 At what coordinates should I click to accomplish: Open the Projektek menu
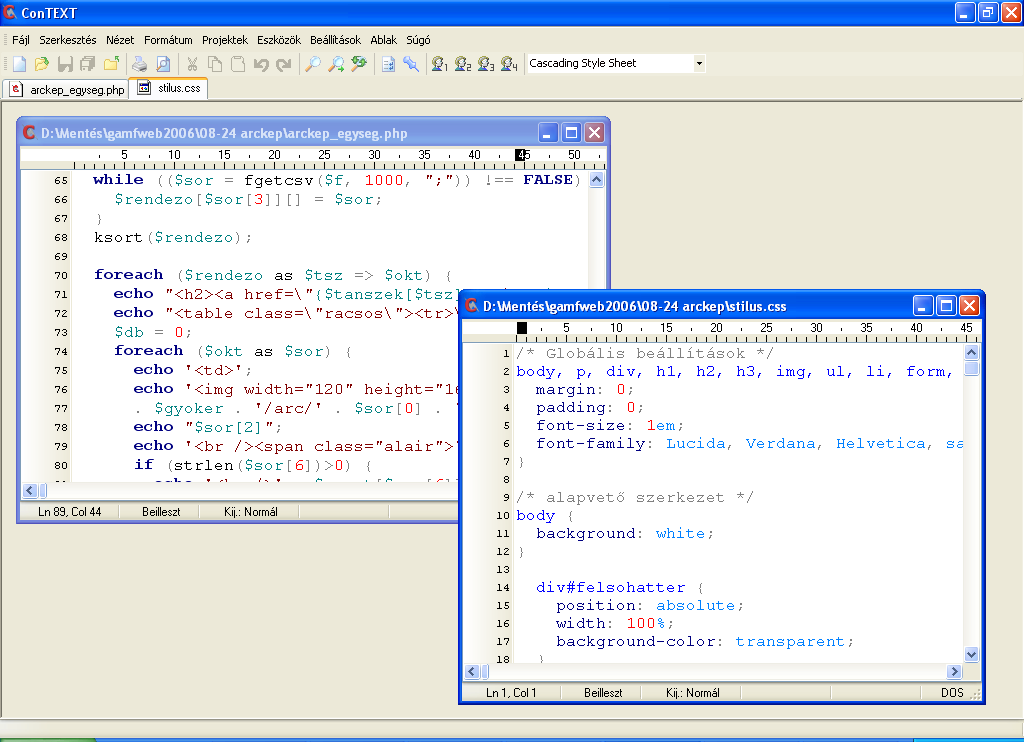225,40
